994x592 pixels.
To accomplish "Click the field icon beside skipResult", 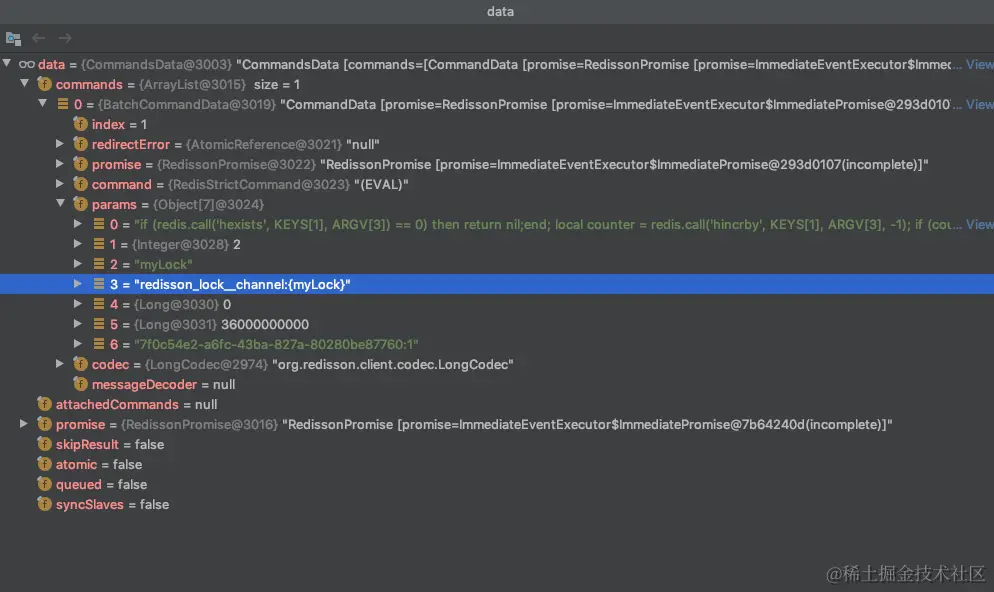I will pyautogui.click(x=44, y=444).
